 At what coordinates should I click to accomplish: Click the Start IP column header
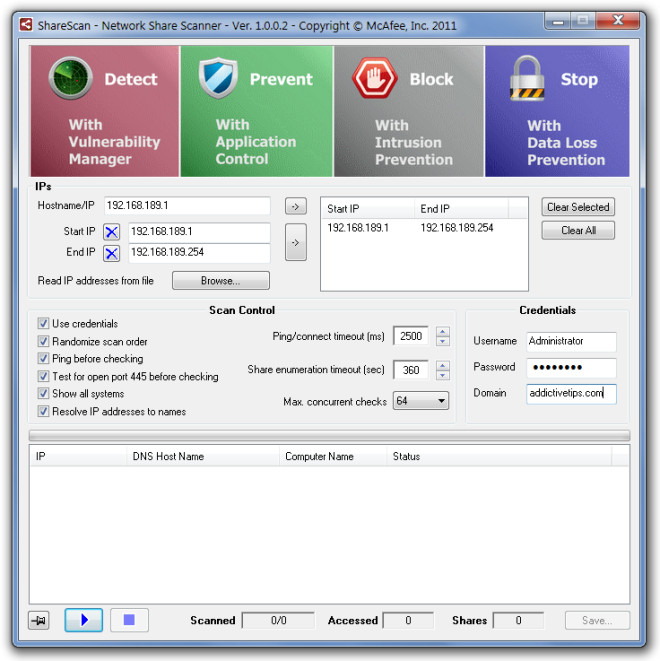pos(368,209)
